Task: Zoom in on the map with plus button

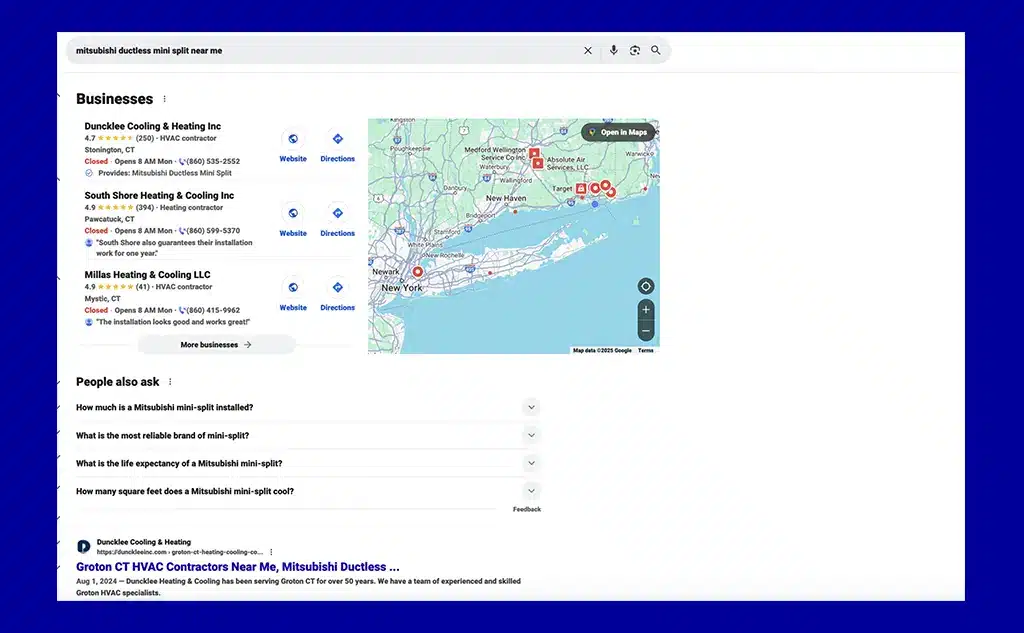Action: 646,310
